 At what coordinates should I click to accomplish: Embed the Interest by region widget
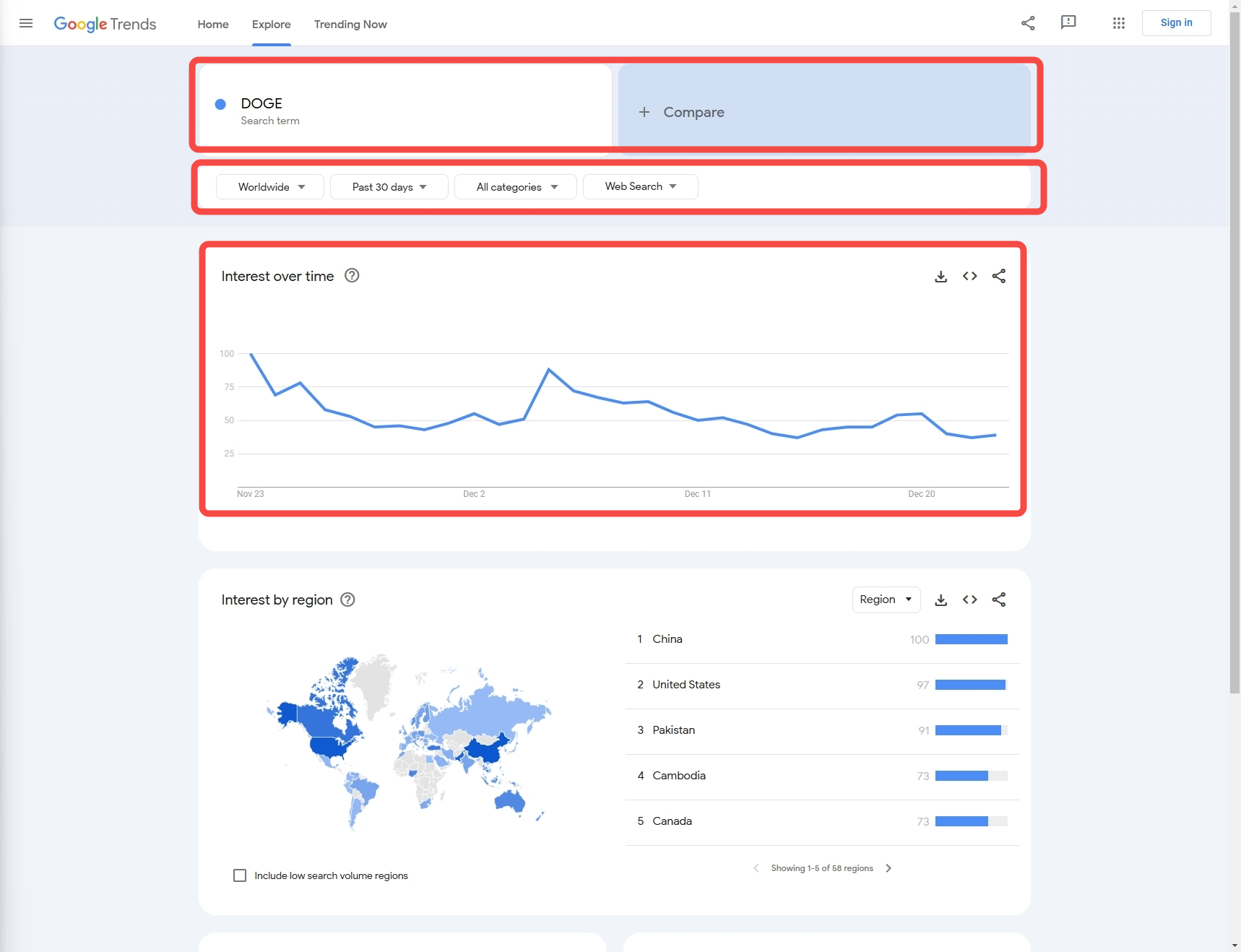(969, 600)
